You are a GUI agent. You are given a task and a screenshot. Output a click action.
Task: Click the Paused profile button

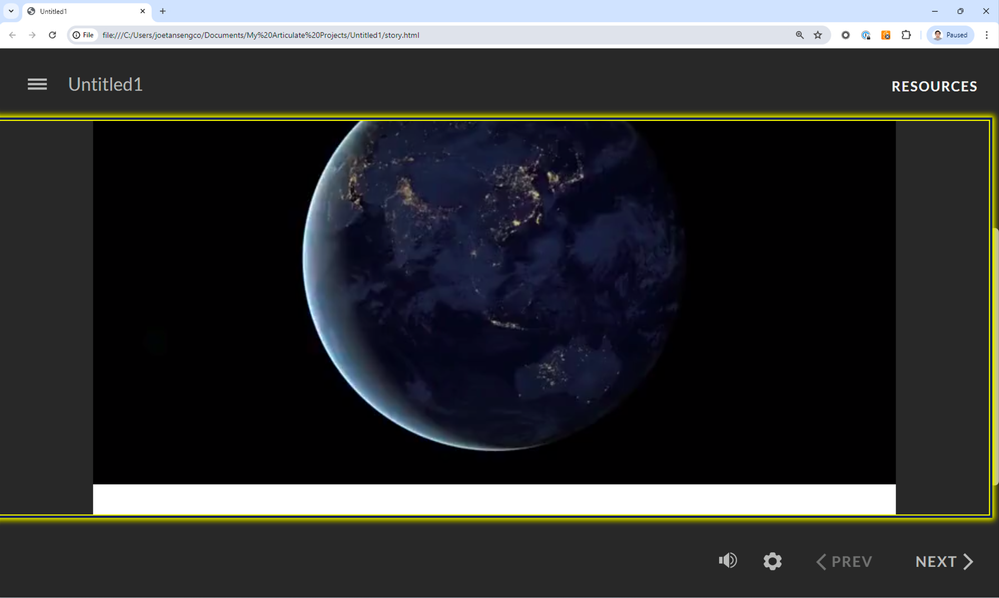(950, 35)
